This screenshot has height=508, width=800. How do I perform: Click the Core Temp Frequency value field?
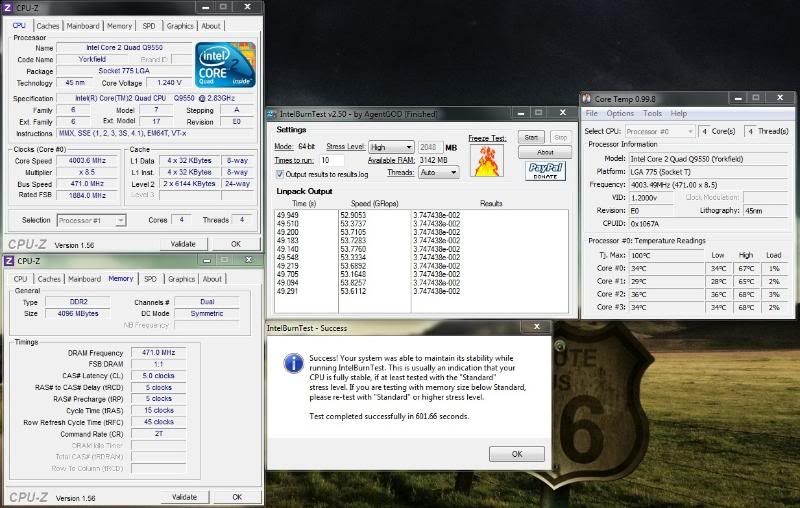708,185
